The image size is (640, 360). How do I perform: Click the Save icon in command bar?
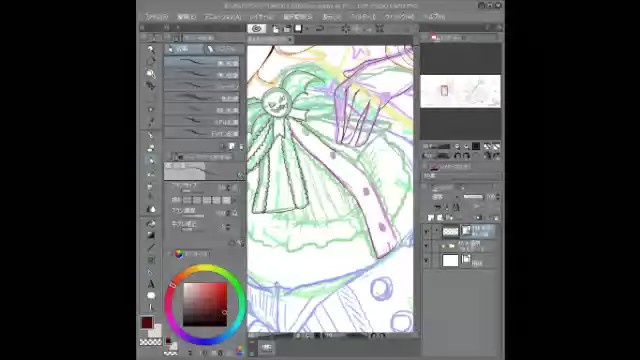click(298, 29)
